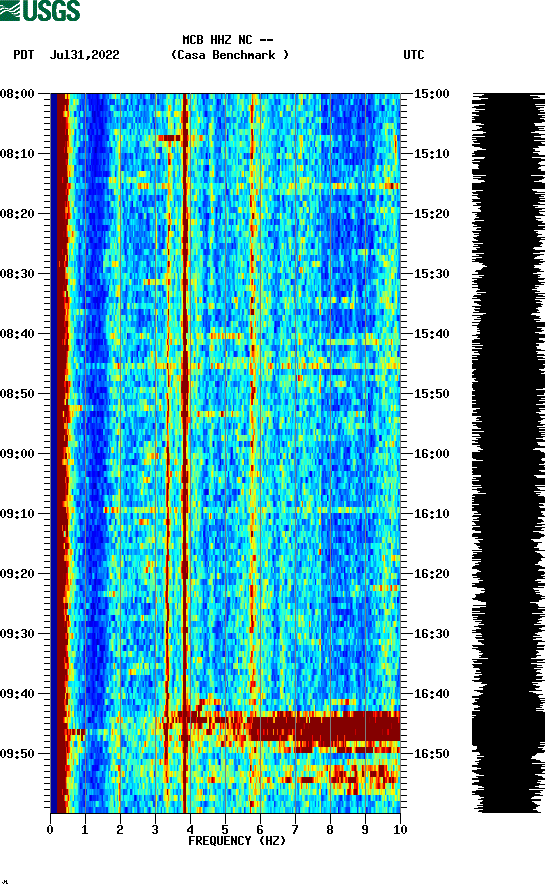
Task: Click the '08:40' PDT time label
Action: [x=18, y=334]
